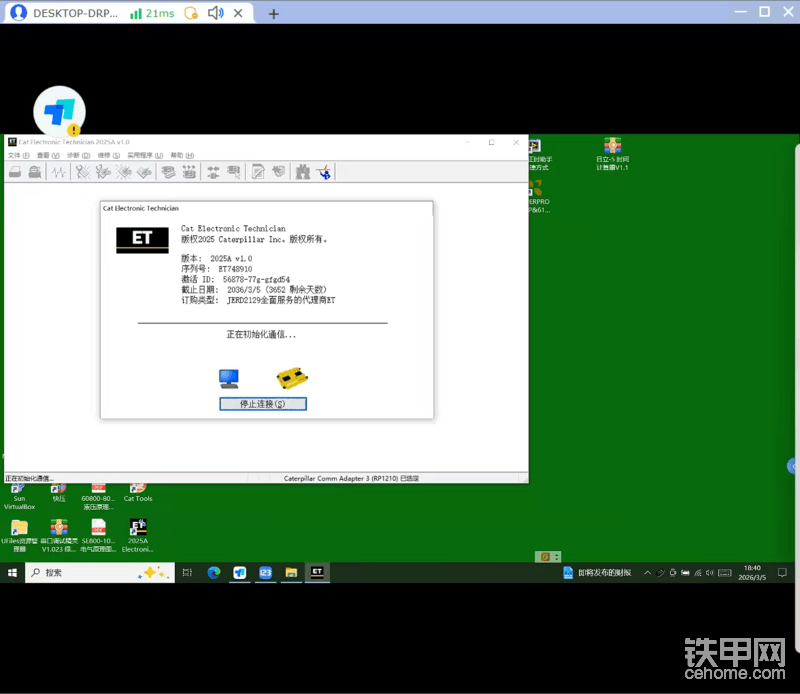Open the Status waveform tool
This screenshot has height=694, width=800.
pos(59,172)
